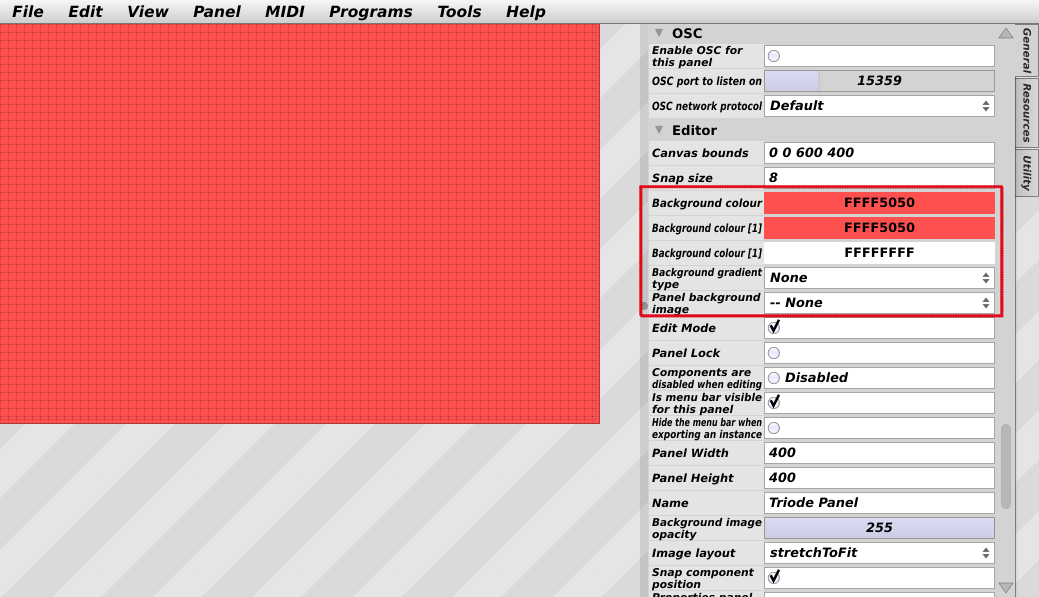This screenshot has height=597, width=1039.
Task: Open the Image layout dropdown
Action: tap(879, 553)
